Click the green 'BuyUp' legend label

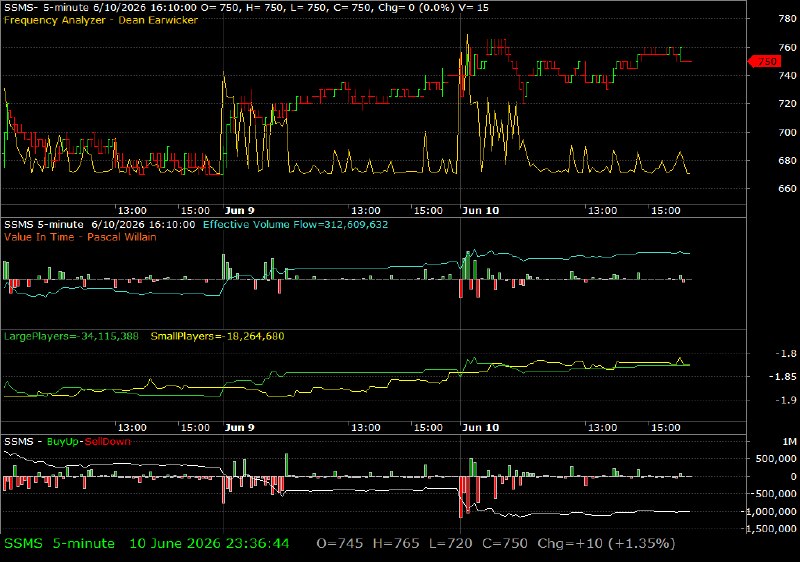(x=63, y=442)
